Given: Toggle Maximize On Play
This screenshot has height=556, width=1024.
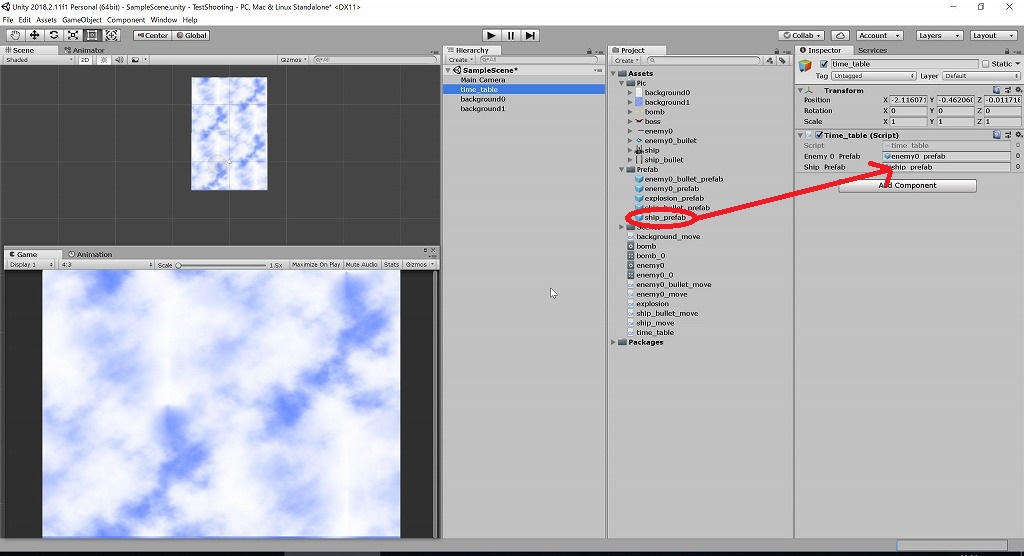Looking at the screenshot, I should pyautogui.click(x=316, y=265).
